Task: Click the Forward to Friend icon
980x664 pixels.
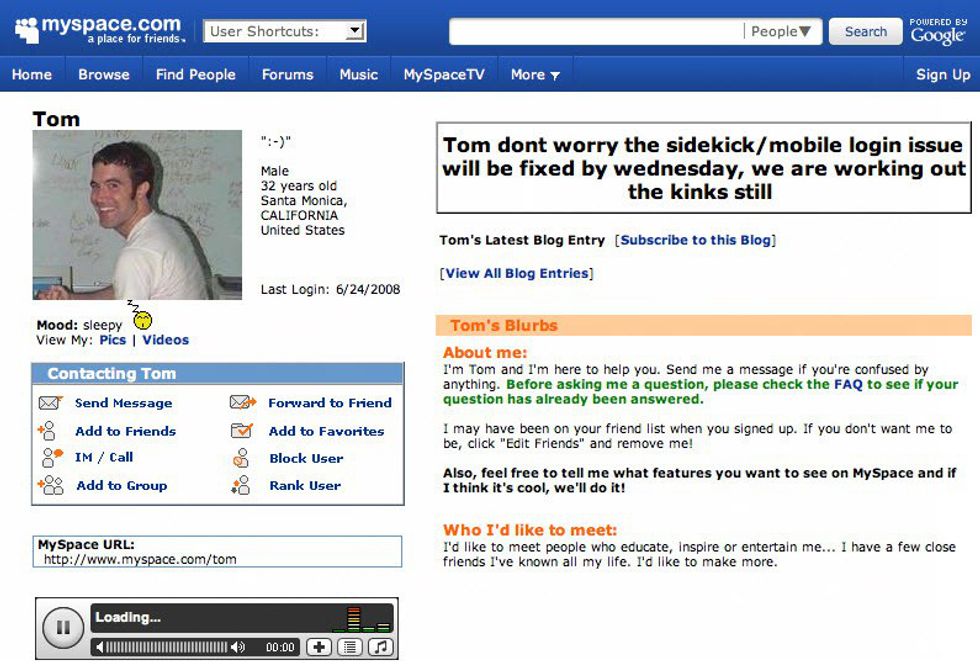Action: pyautogui.click(x=242, y=403)
